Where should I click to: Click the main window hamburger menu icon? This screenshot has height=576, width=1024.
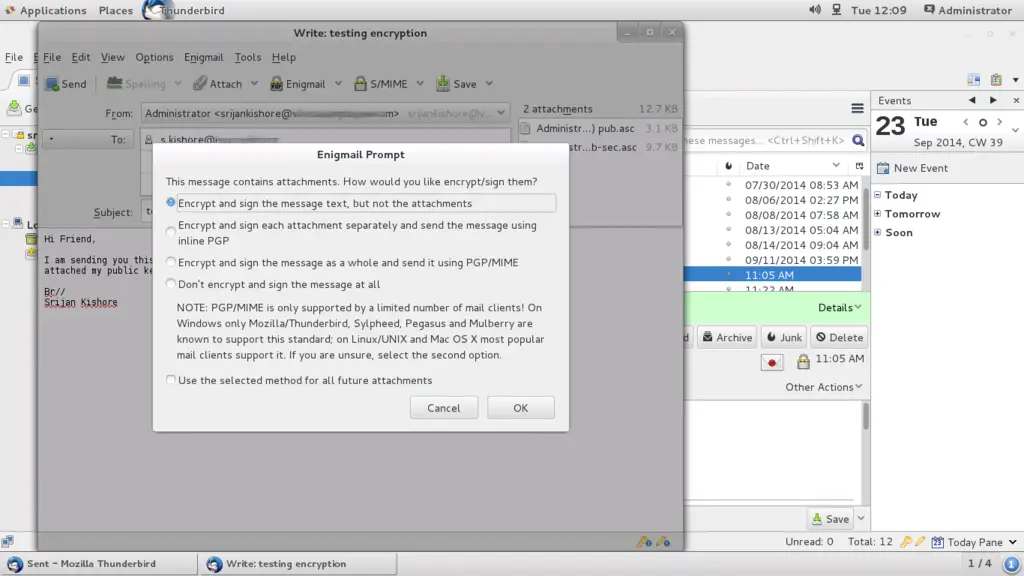pyautogui.click(x=857, y=108)
